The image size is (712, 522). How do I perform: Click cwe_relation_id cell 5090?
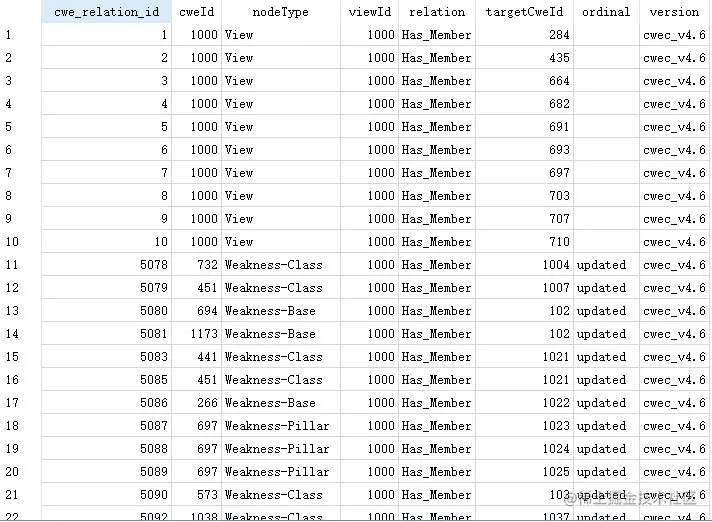[x=106, y=494]
